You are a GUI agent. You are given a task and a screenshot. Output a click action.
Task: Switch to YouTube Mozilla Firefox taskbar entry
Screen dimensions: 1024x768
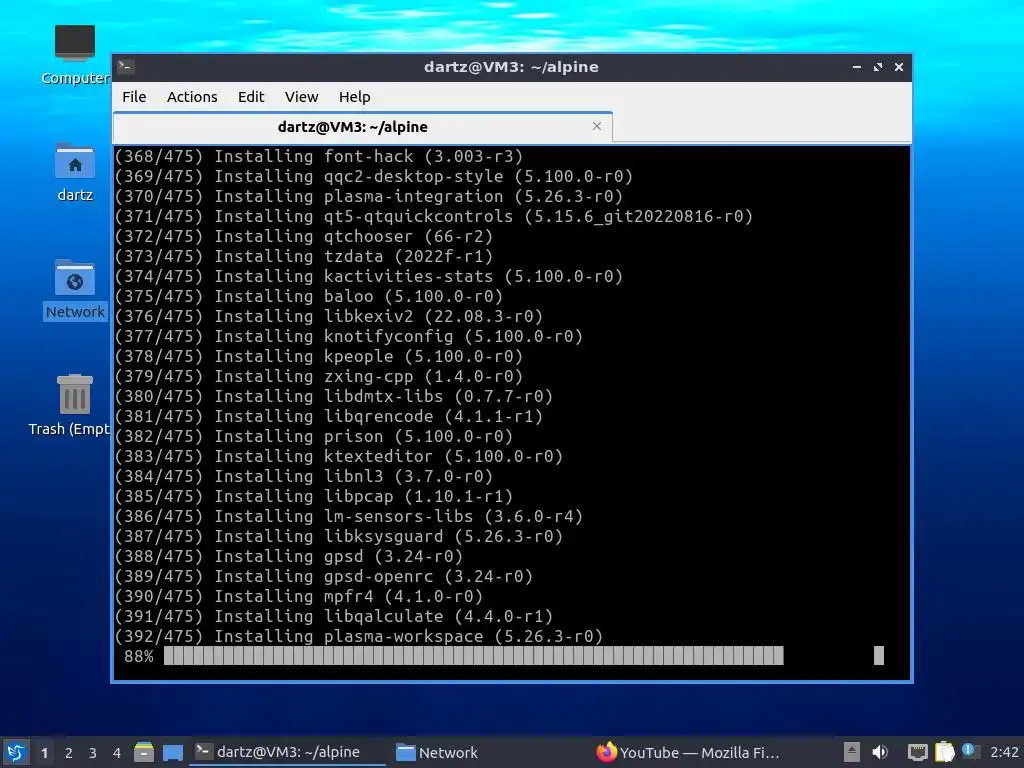[x=688, y=752]
